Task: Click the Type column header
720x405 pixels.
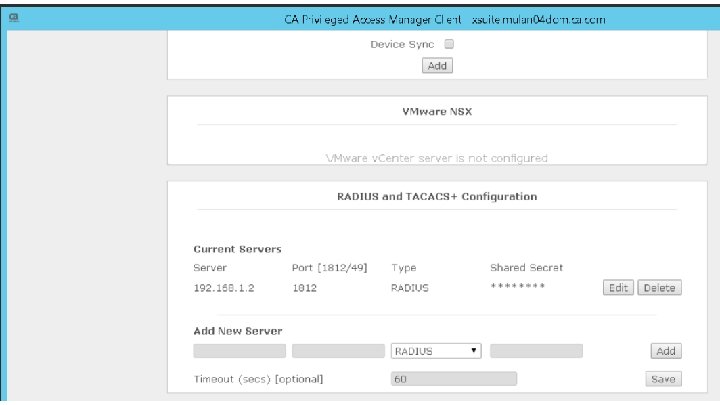Action: click(x=404, y=268)
